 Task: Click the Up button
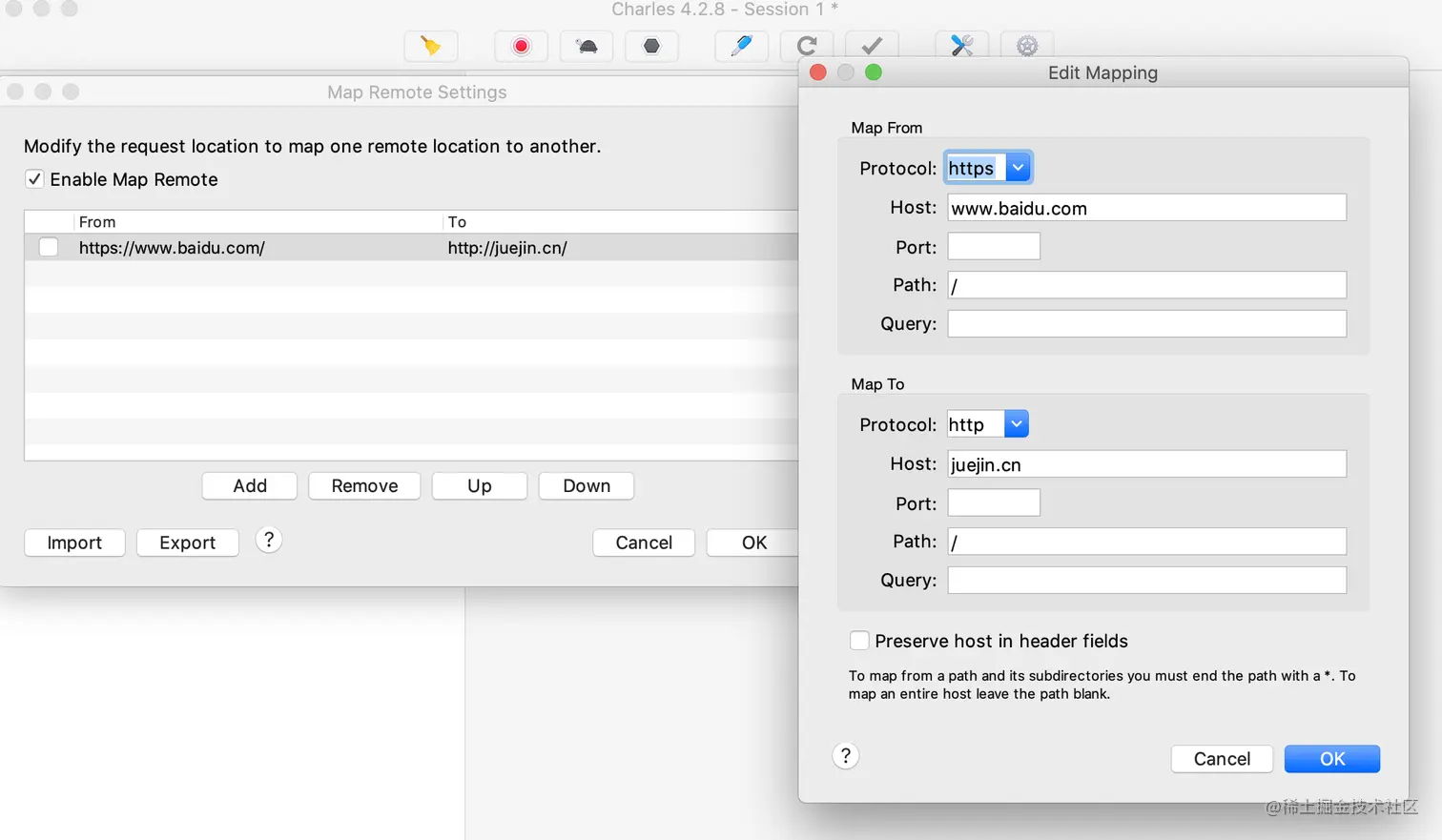(480, 485)
